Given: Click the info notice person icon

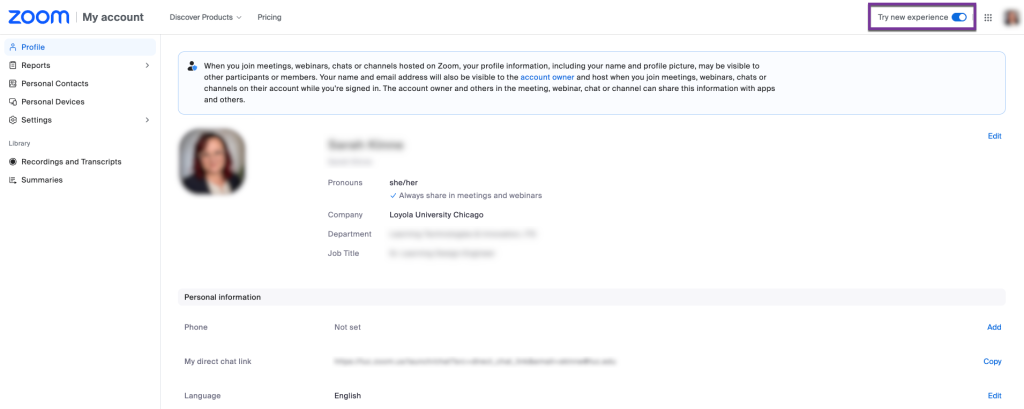Looking at the screenshot, I should click(192, 66).
